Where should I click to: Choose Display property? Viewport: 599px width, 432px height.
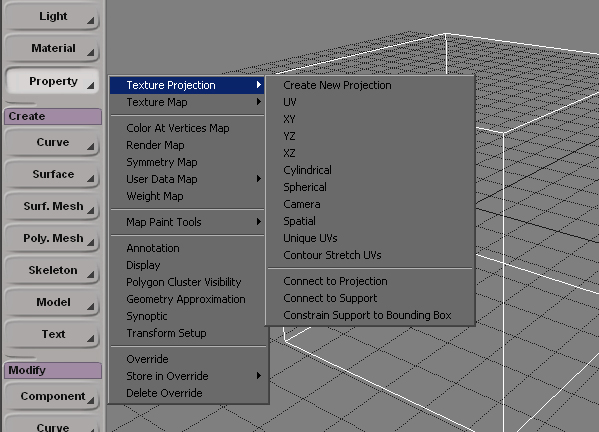click(187, 265)
